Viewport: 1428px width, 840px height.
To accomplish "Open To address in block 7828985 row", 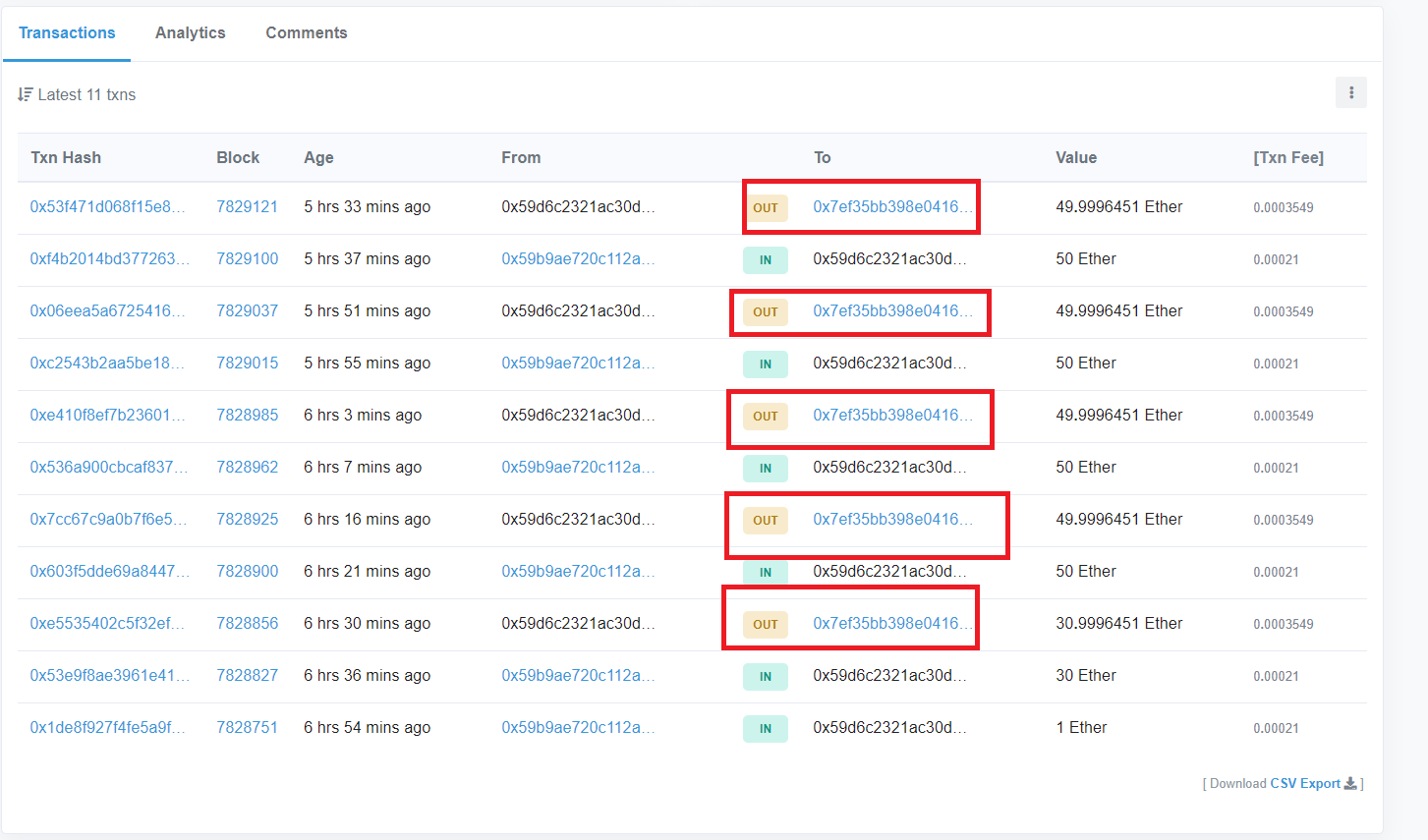I will click(x=892, y=415).
